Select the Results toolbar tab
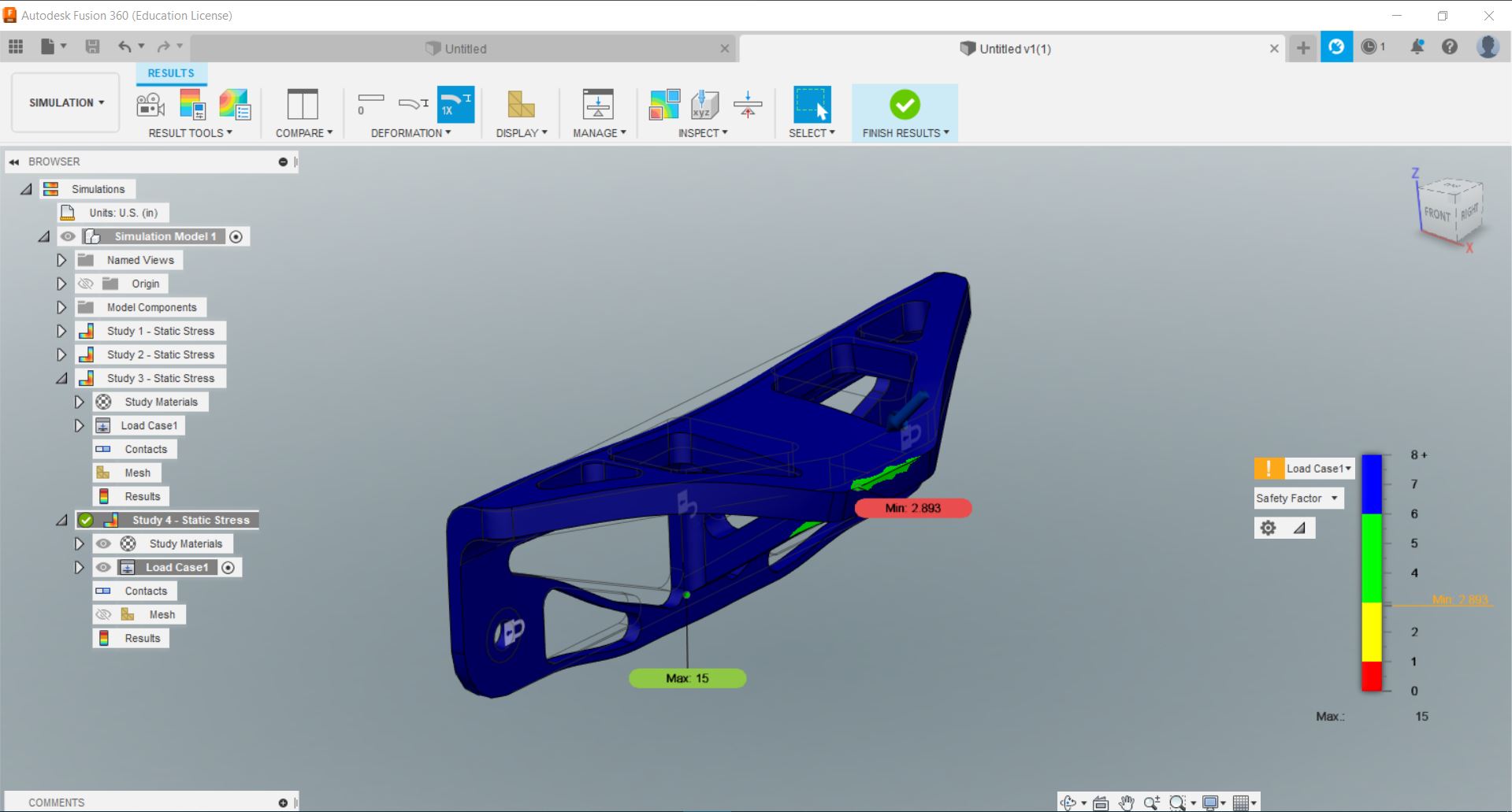Viewport: 1512px width, 812px height. (171, 73)
